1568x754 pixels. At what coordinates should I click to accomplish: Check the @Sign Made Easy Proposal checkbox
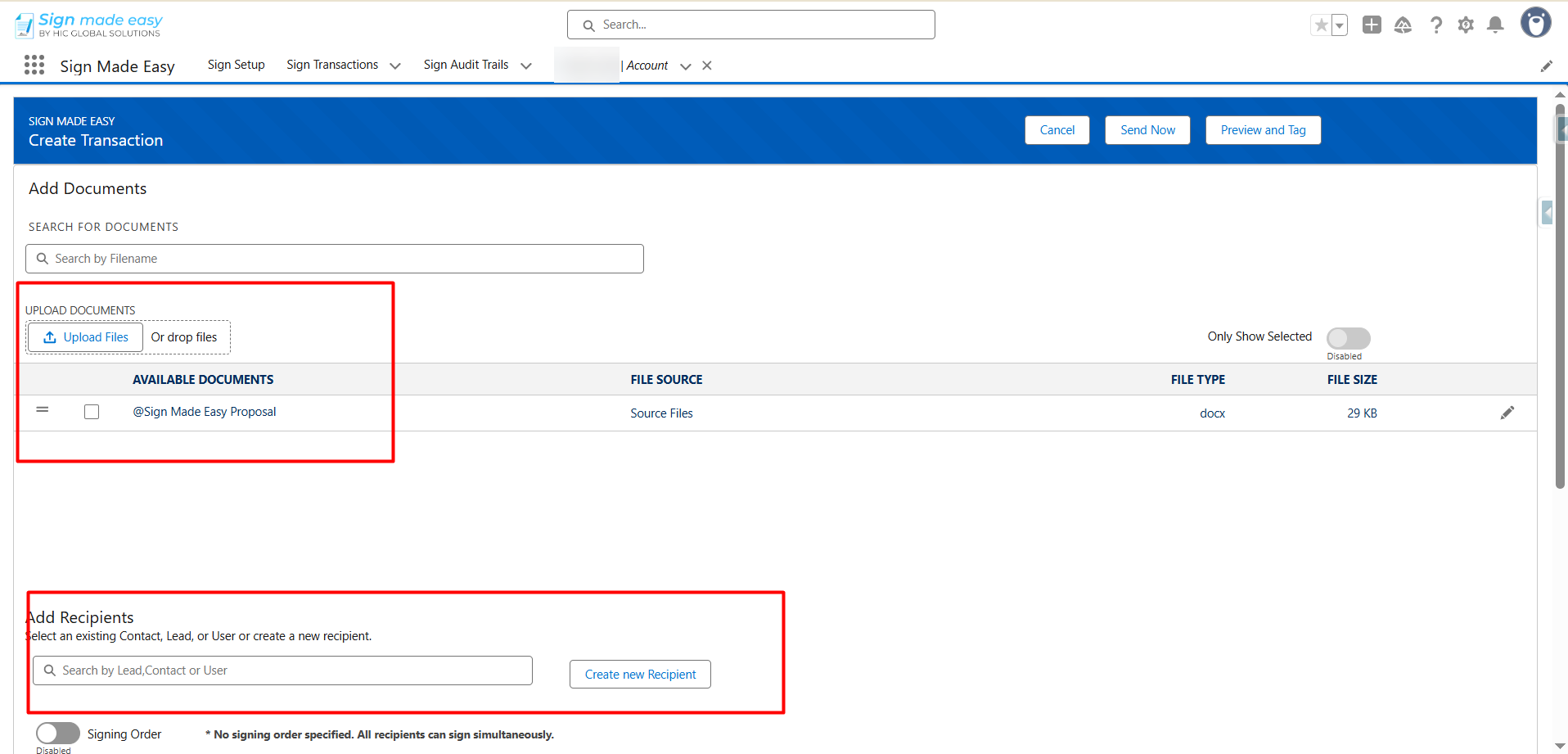(92, 412)
